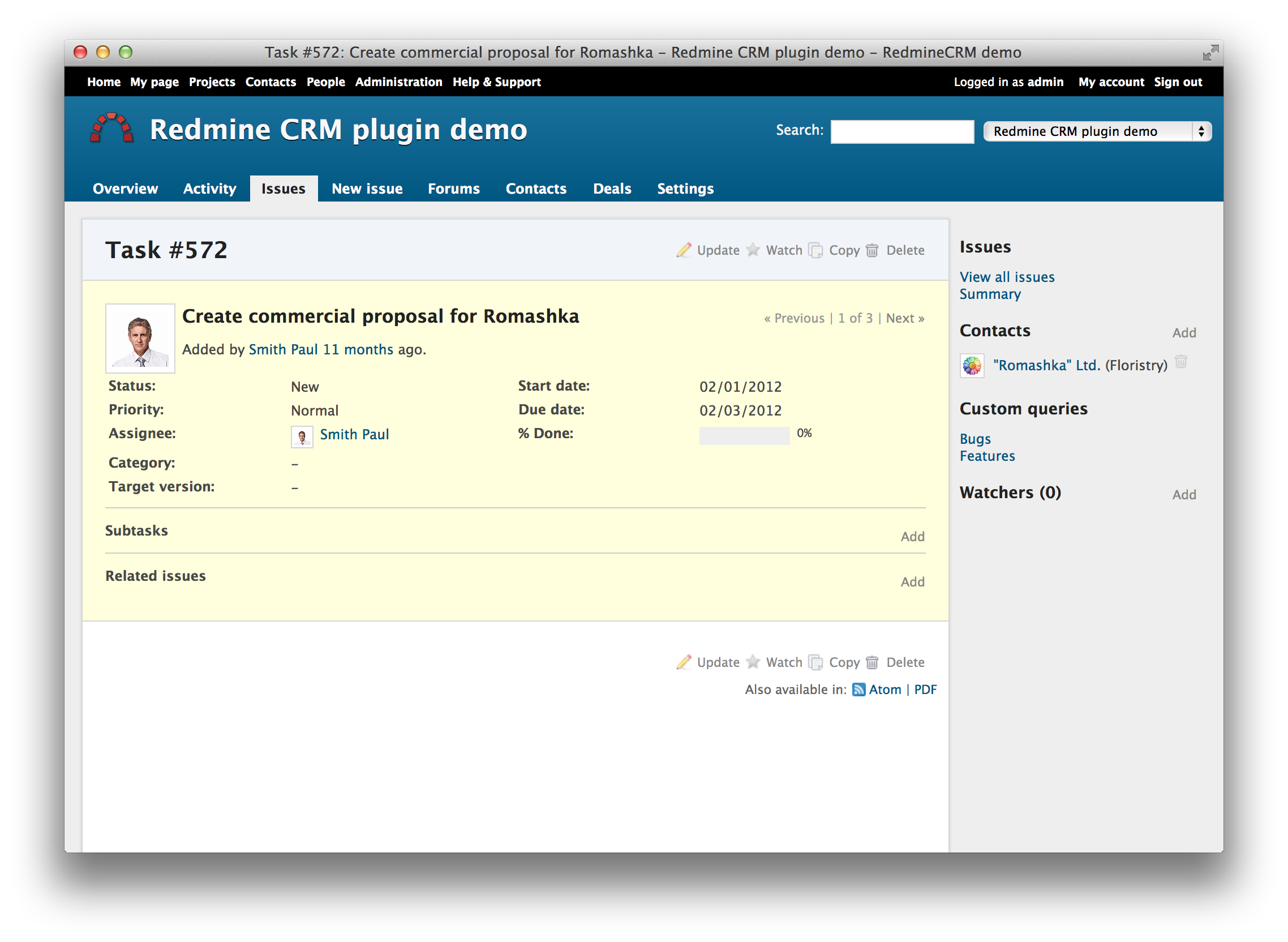Click the % Done progress bar

click(x=744, y=435)
